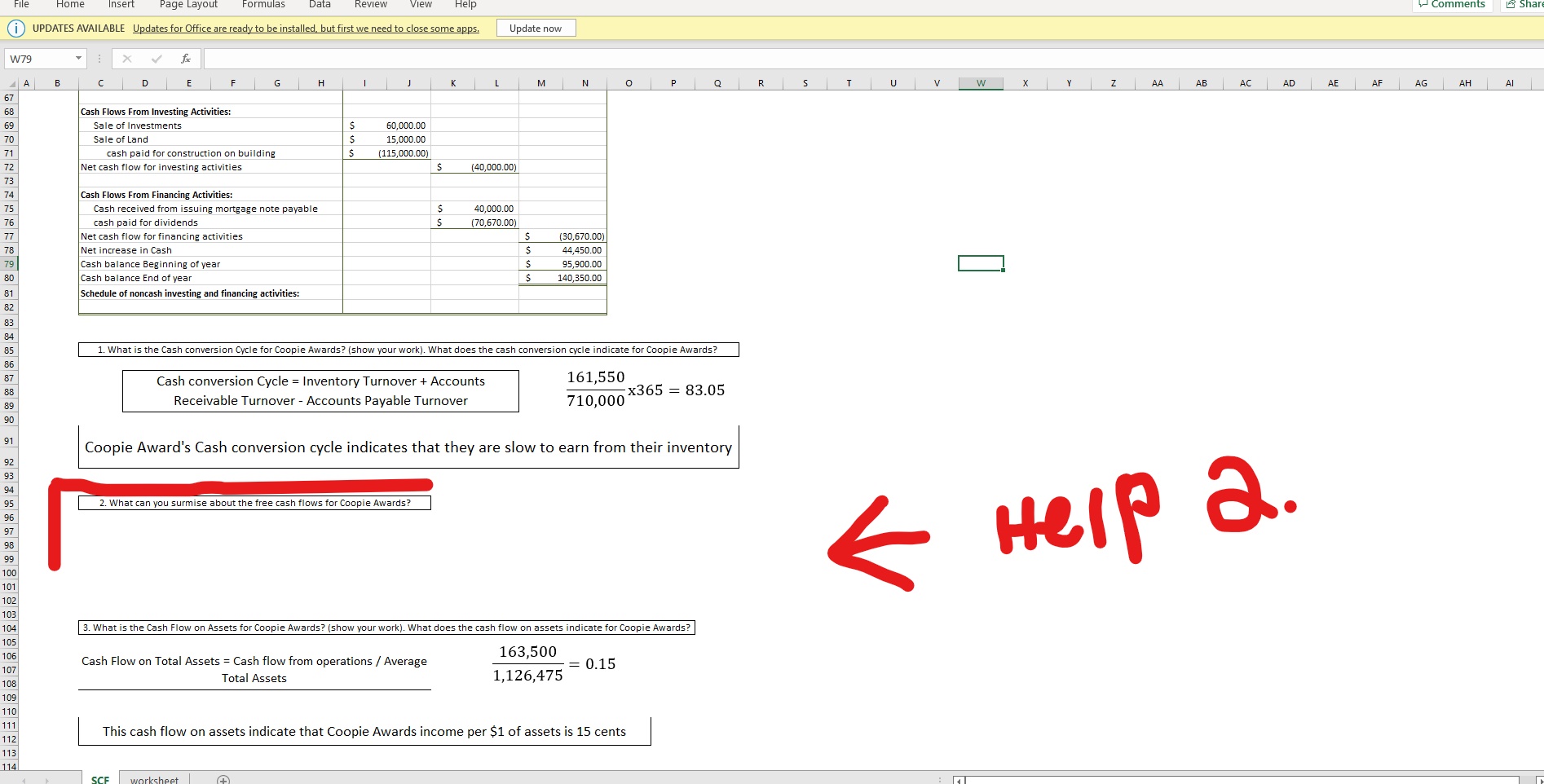Click the 'slow to earn from inventory' answer box

408,447
